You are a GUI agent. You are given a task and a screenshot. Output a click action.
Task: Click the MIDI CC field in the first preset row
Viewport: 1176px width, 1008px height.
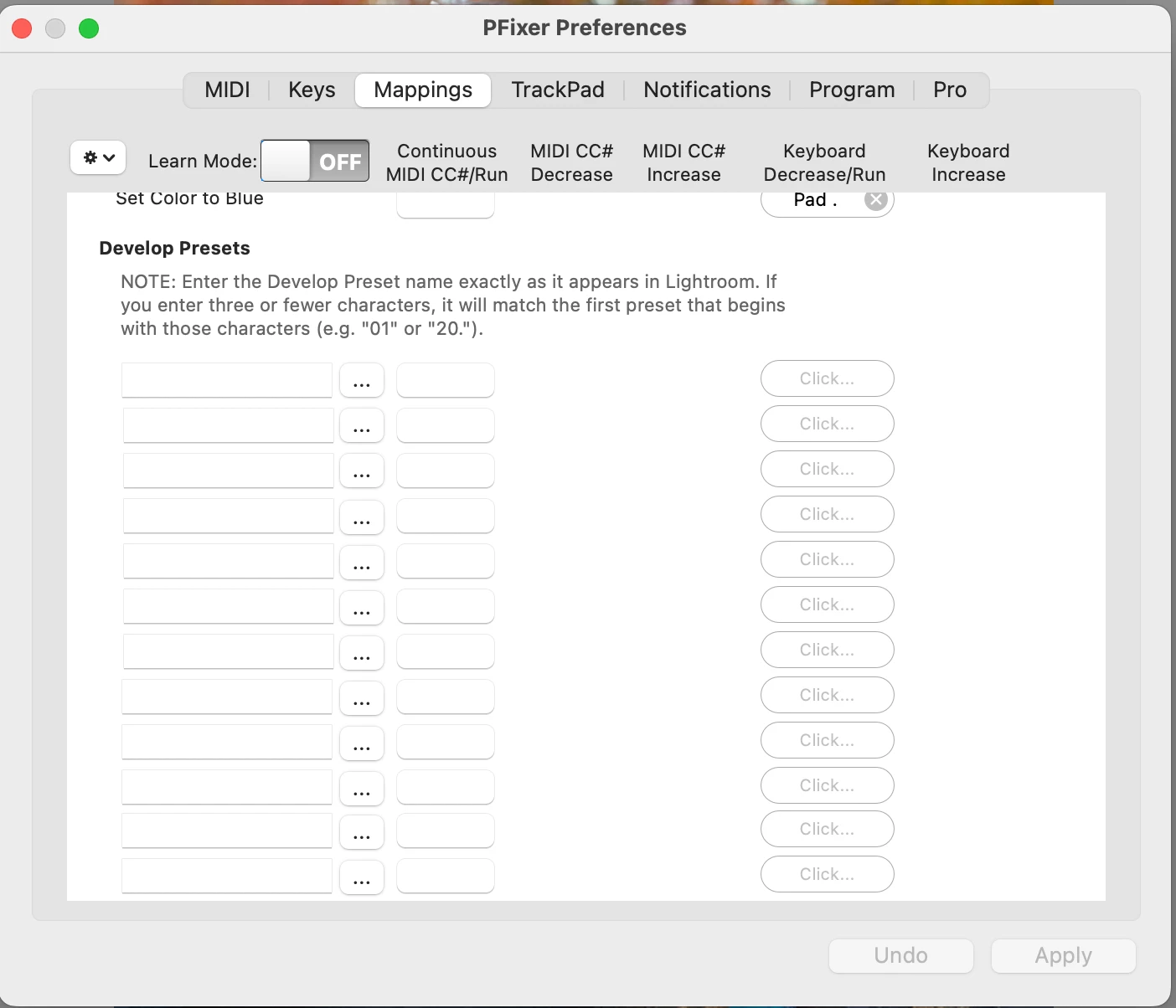pos(445,380)
